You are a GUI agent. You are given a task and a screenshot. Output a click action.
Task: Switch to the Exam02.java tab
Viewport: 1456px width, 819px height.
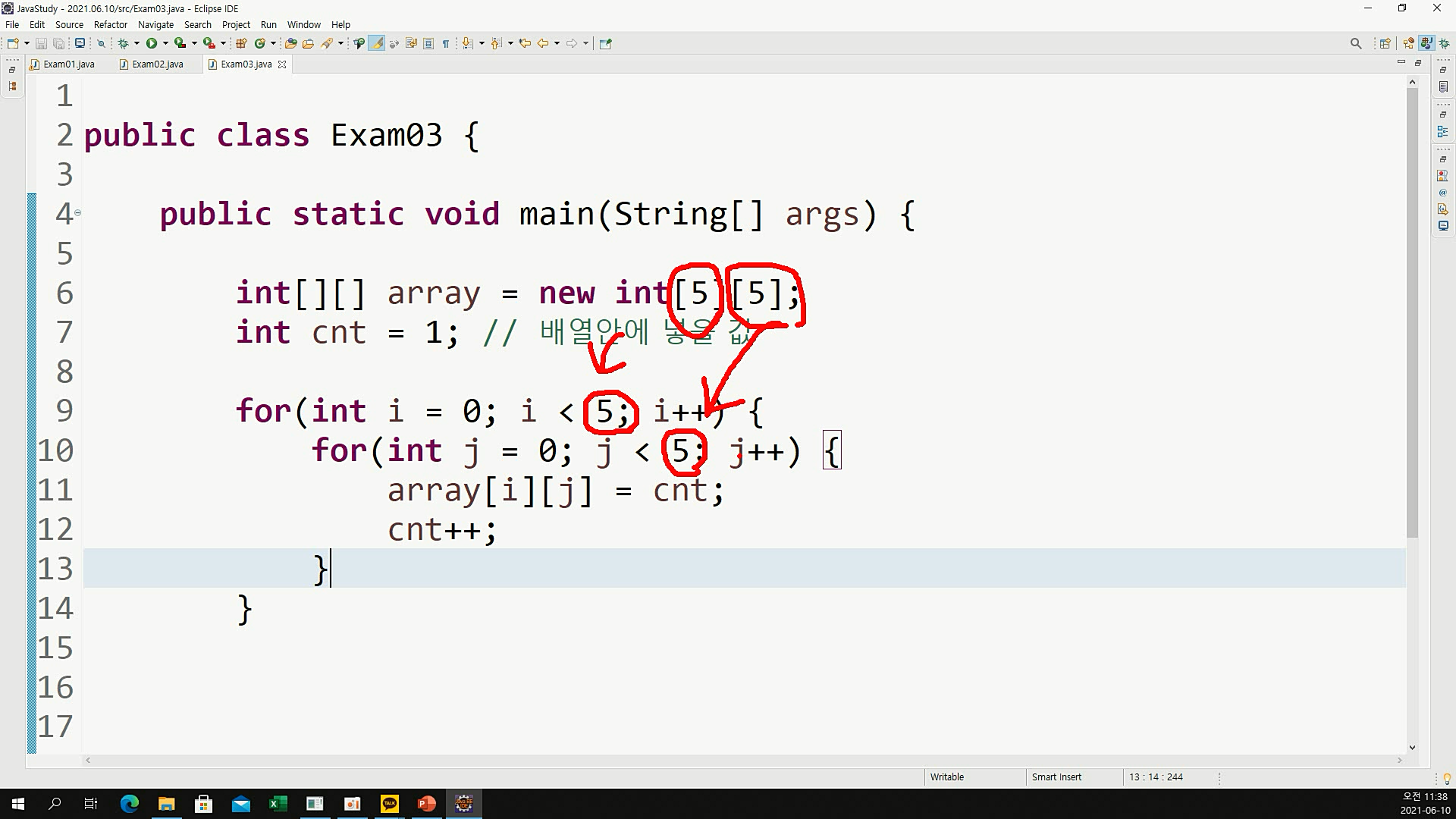click(157, 64)
